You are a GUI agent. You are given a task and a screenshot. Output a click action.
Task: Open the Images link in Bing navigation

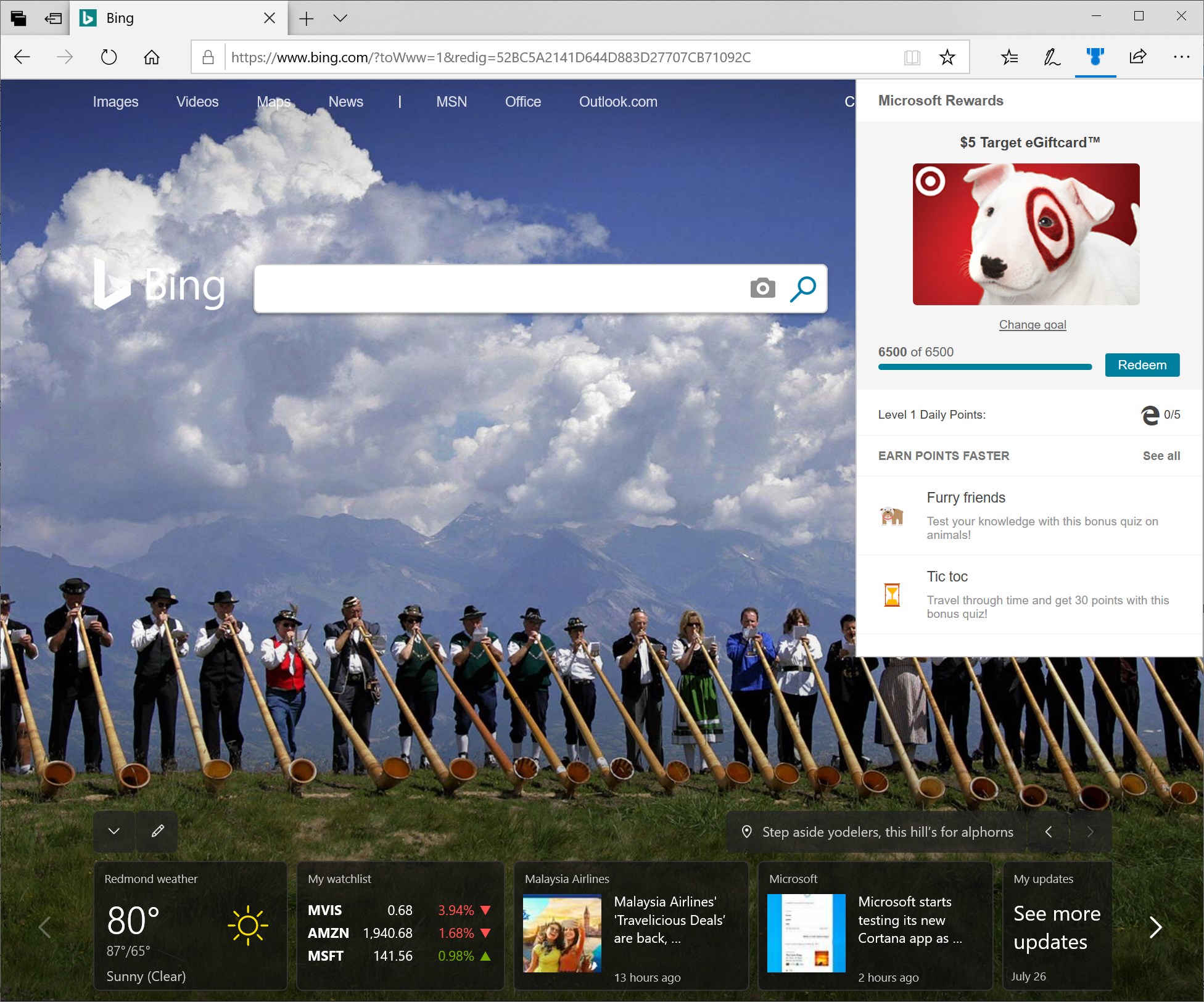tap(115, 102)
